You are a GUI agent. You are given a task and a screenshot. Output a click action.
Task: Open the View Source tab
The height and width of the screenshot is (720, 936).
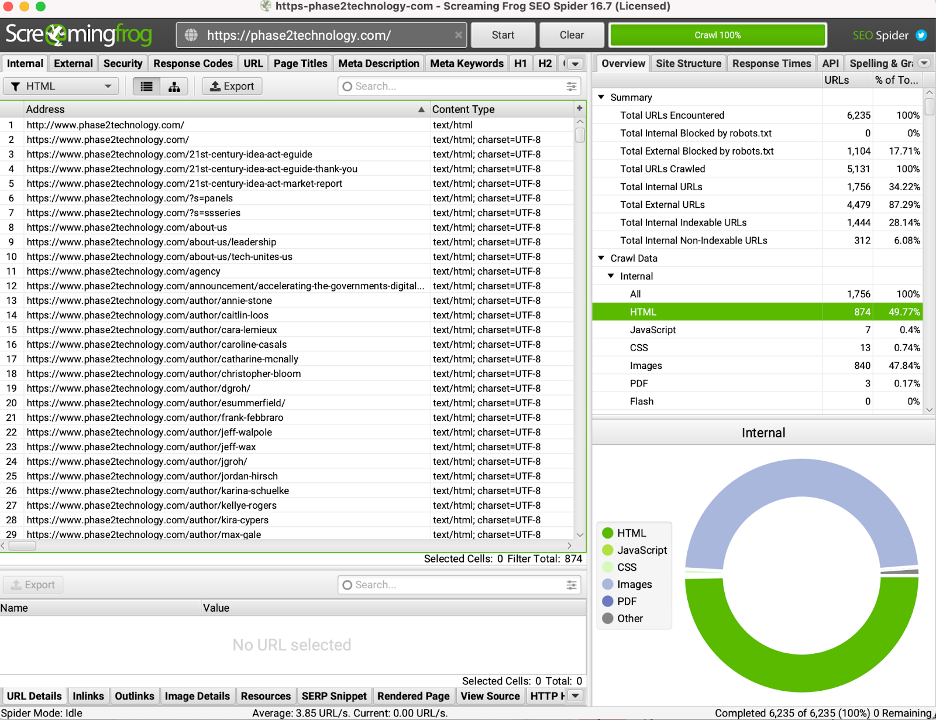tap(490, 696)
